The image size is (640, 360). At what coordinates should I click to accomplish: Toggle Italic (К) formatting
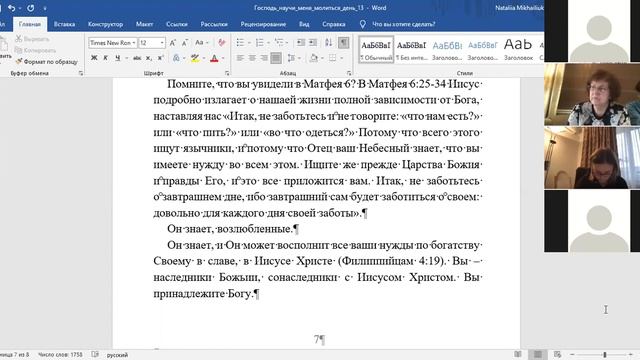tap(106, 58)
